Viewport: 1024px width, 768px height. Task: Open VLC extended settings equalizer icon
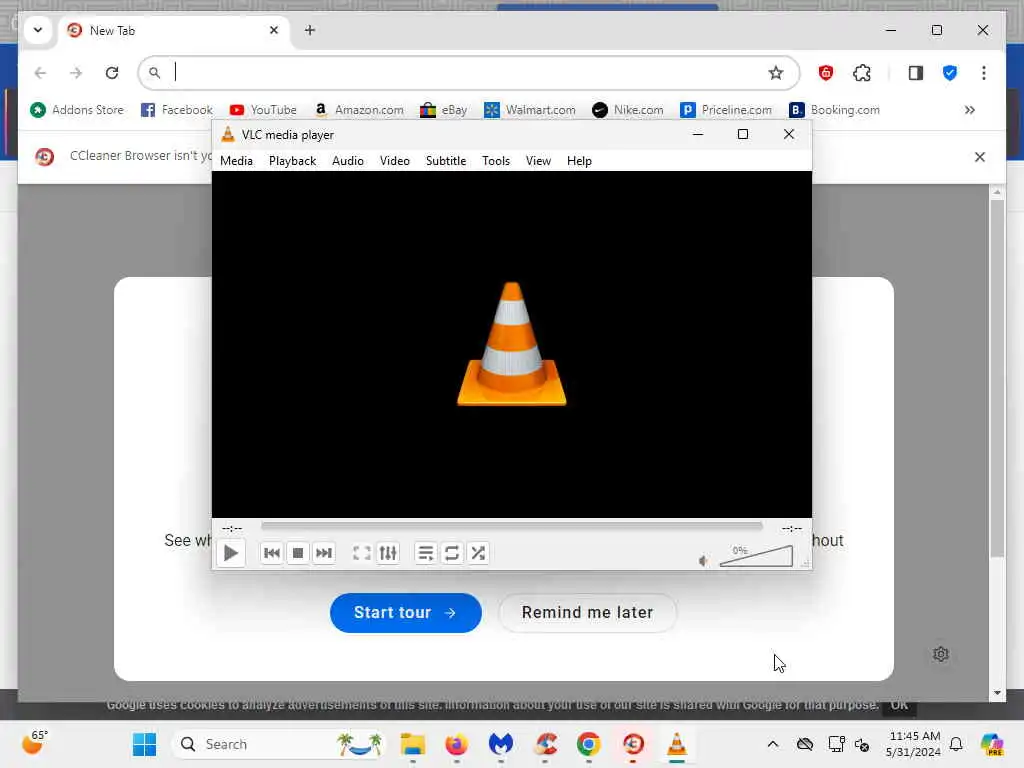click(388, 553)
